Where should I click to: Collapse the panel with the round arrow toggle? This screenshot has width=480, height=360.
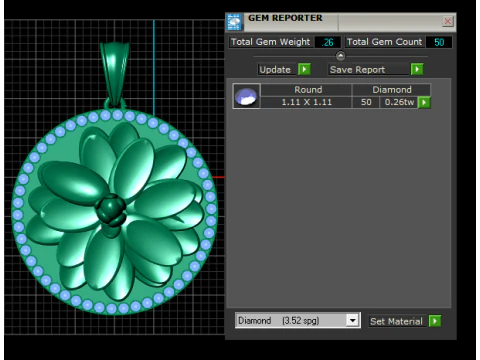coord(340,56)
